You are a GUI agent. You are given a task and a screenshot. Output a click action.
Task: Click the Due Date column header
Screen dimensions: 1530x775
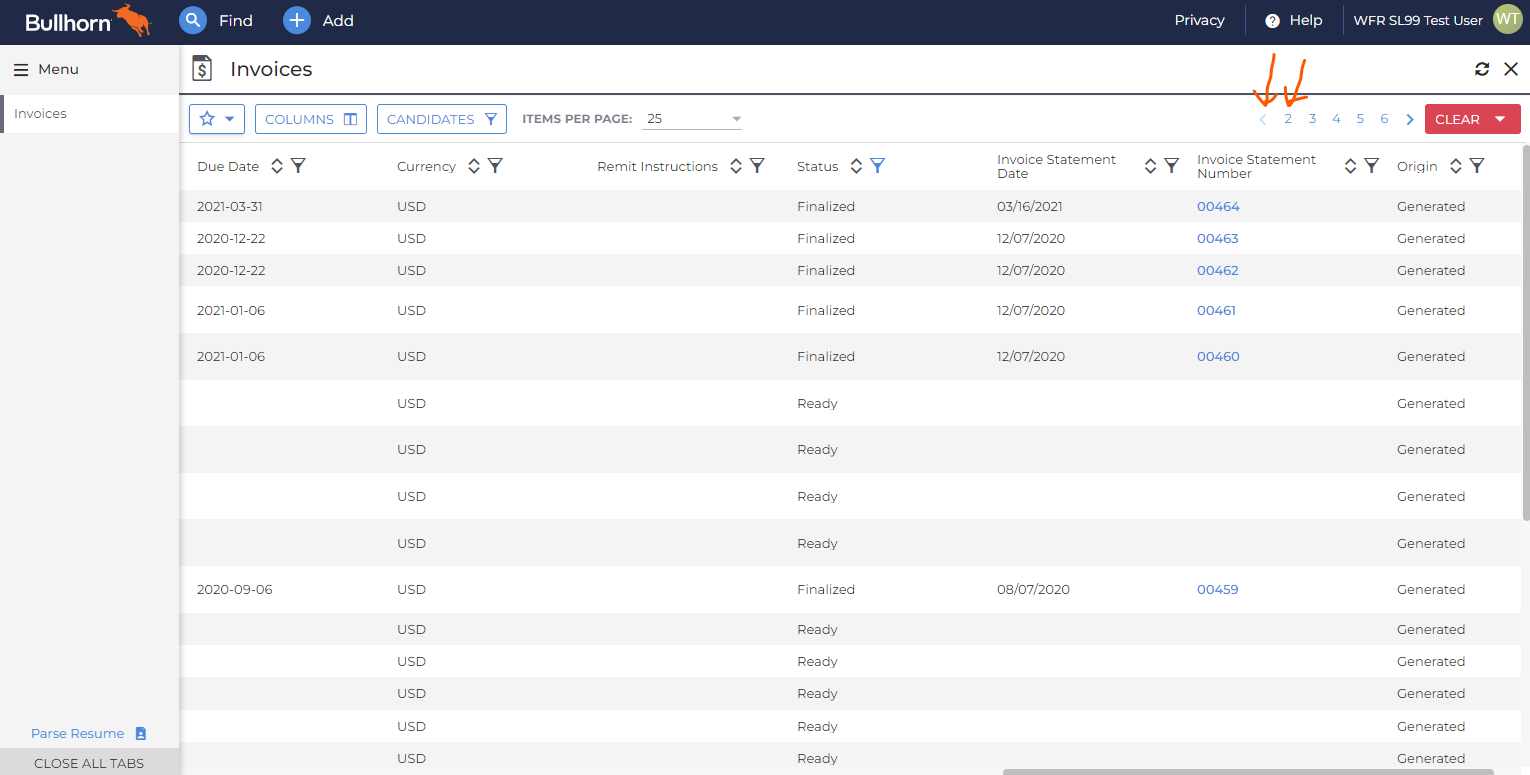point(228,166)
